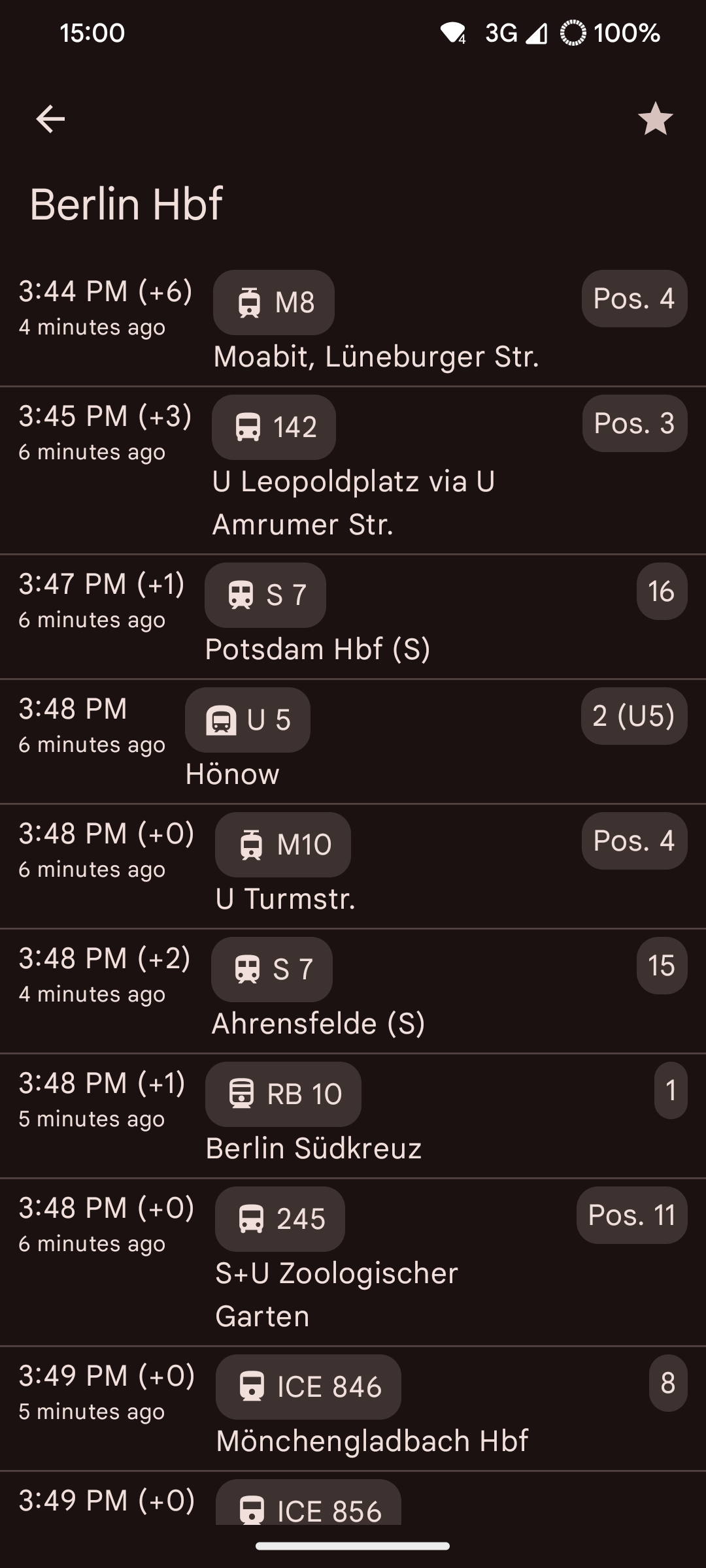Tap the M10 tram line chip
This screenshot has width=706, height=1568.
(x=283, y=845)
